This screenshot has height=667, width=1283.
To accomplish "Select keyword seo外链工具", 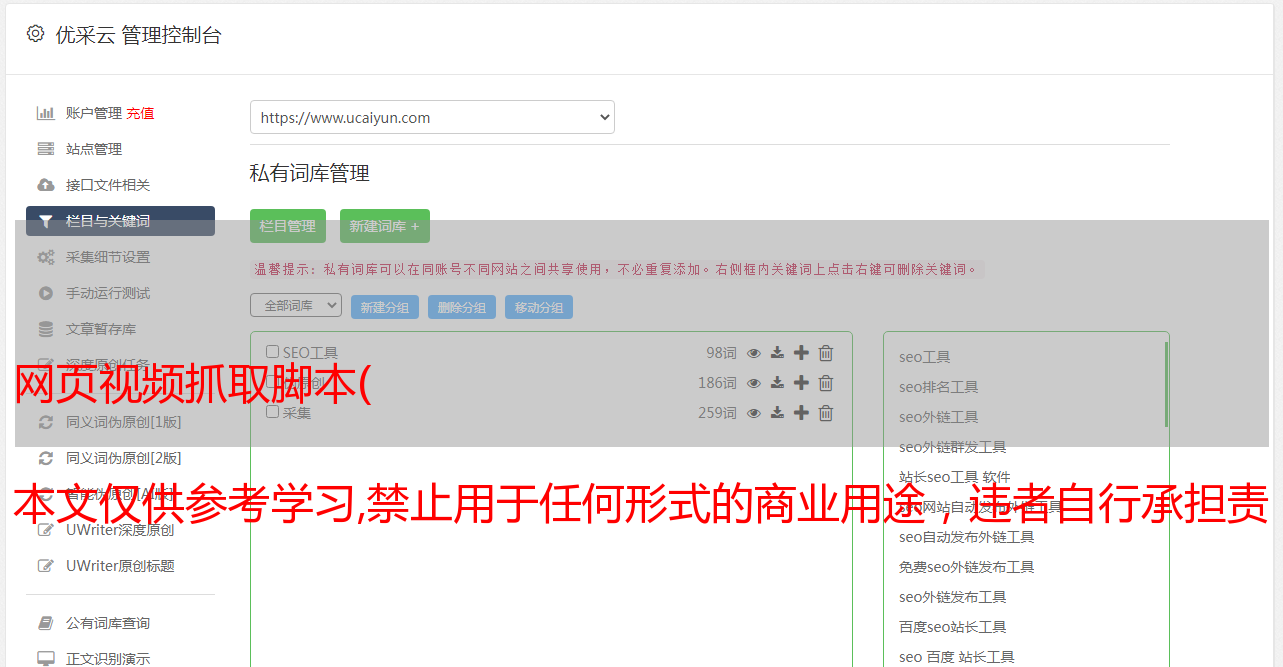I will [x=938, y=417].
